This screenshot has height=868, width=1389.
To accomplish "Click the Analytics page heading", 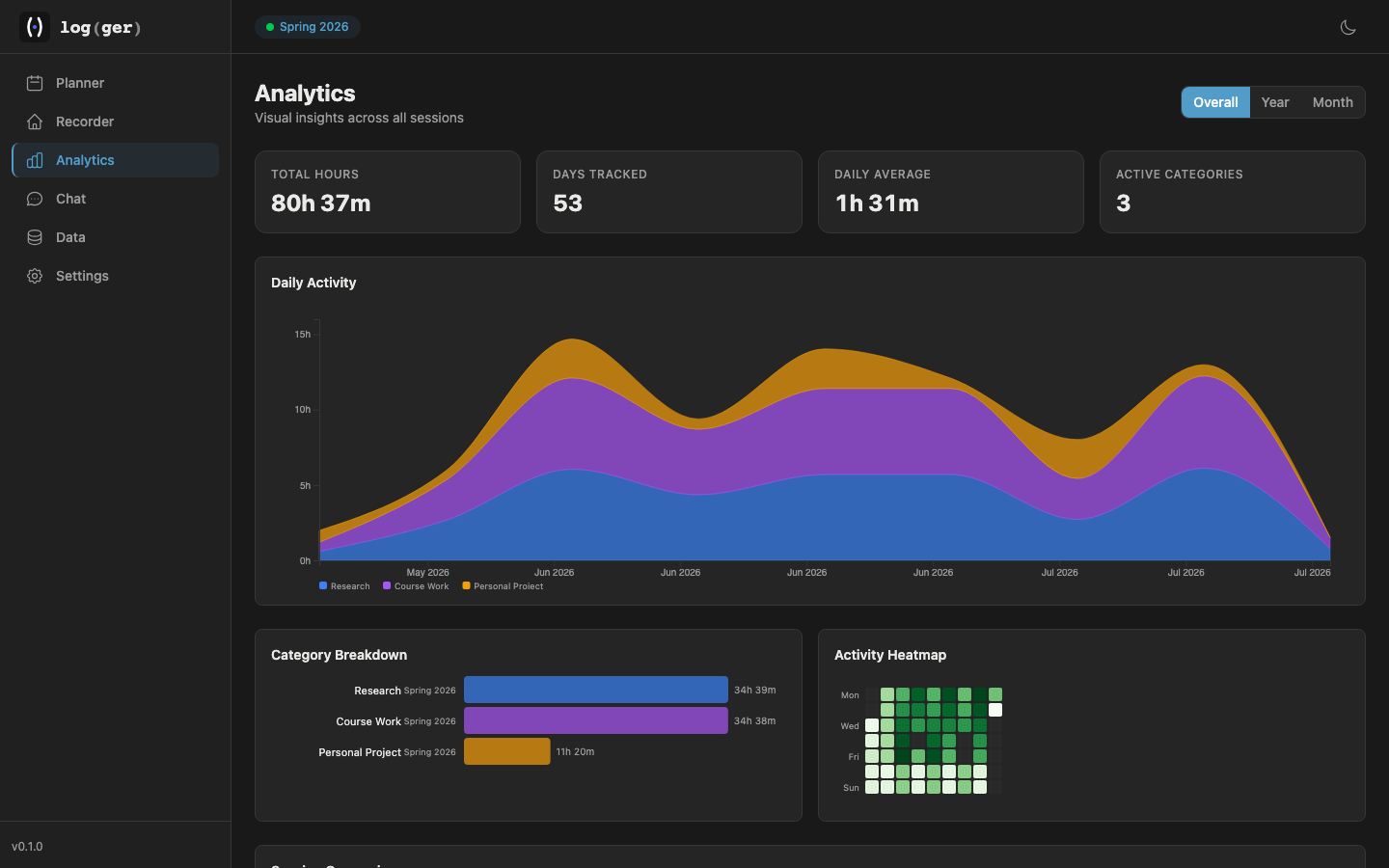I will 305,94.
